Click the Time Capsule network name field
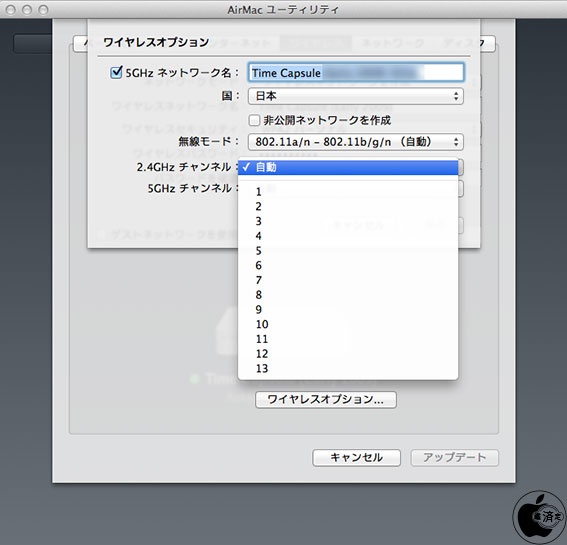 [x=356, y=73]
